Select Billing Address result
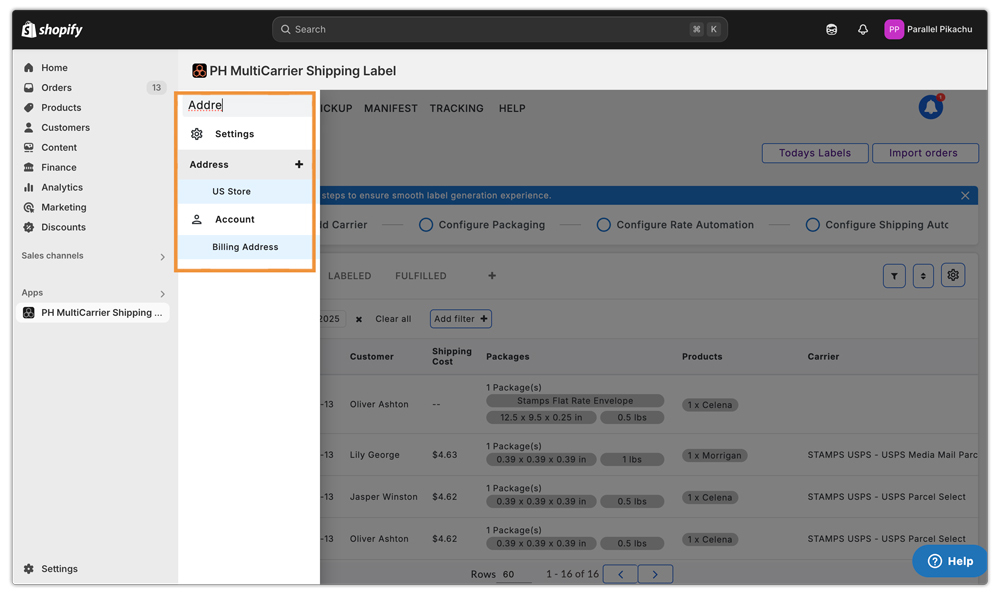The width and height of the screenshot is (1000, 595). pyautogui.click(x=245, y=247)
